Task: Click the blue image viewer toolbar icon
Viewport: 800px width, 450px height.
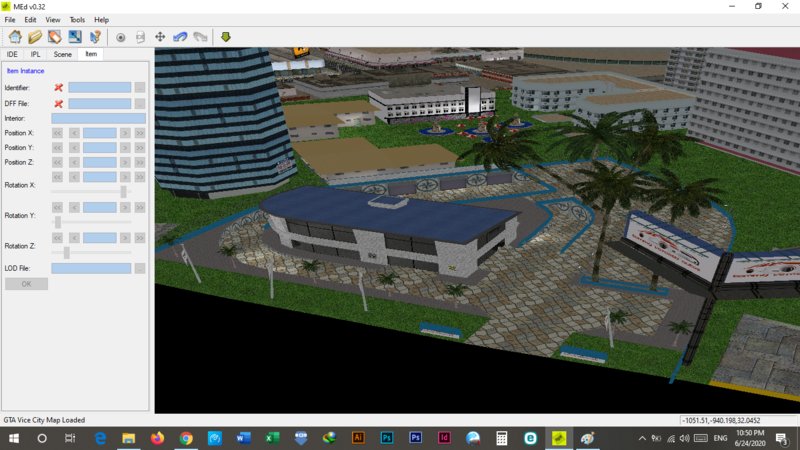Action: 75,37
